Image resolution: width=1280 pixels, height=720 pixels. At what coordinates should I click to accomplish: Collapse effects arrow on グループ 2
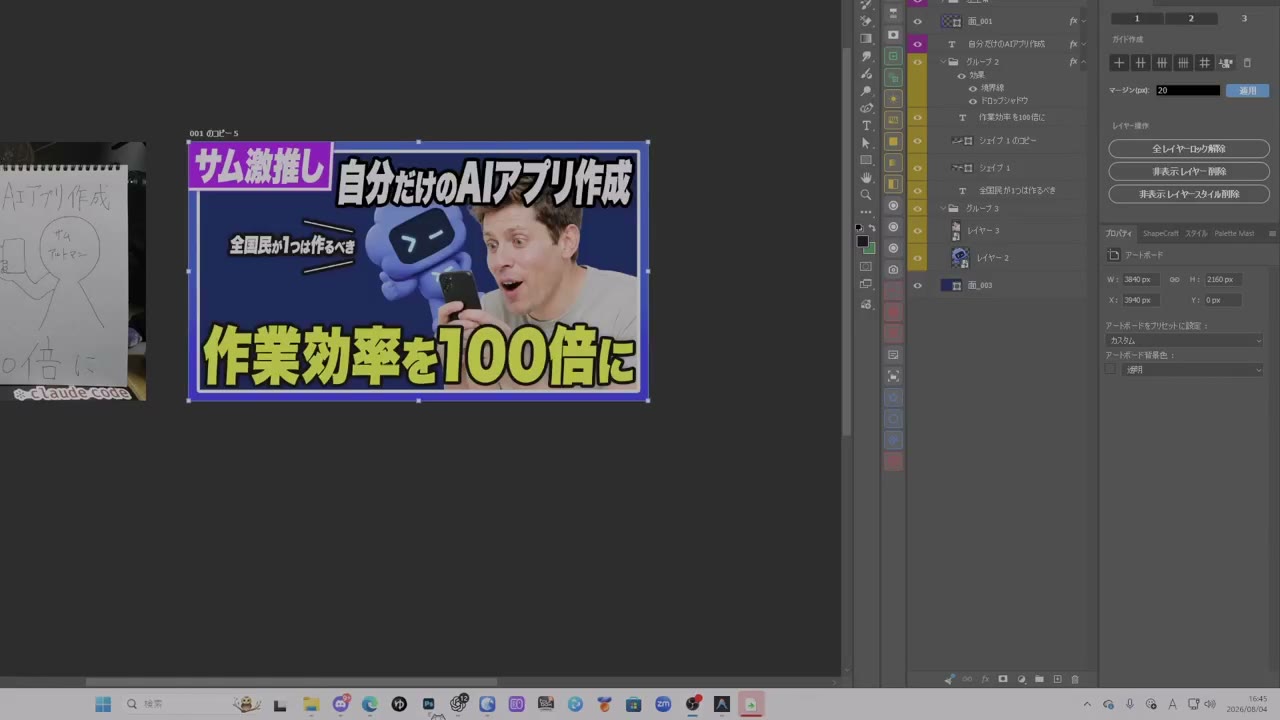1084,62
